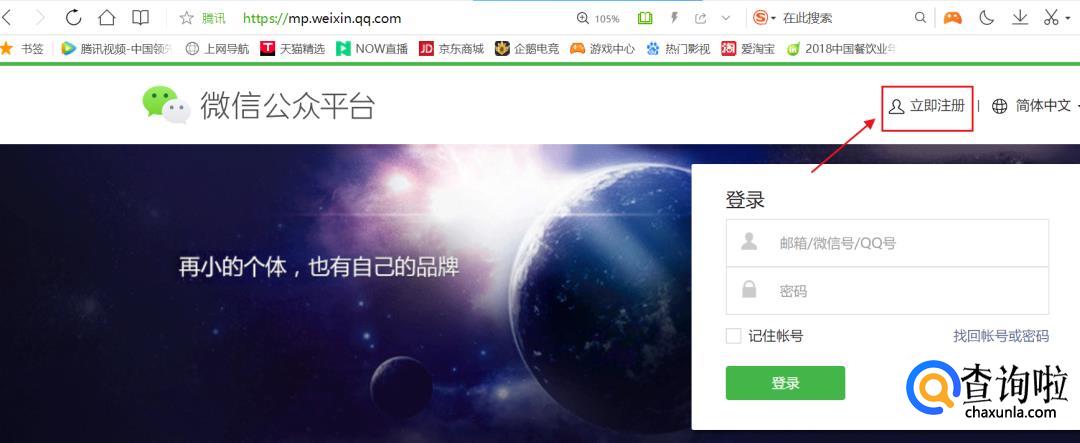Image resolution: width=1080 pixels, height=443 pixels.
Task: Expand the address bar chevron dropdown
Action: click(x=726, y=19)
